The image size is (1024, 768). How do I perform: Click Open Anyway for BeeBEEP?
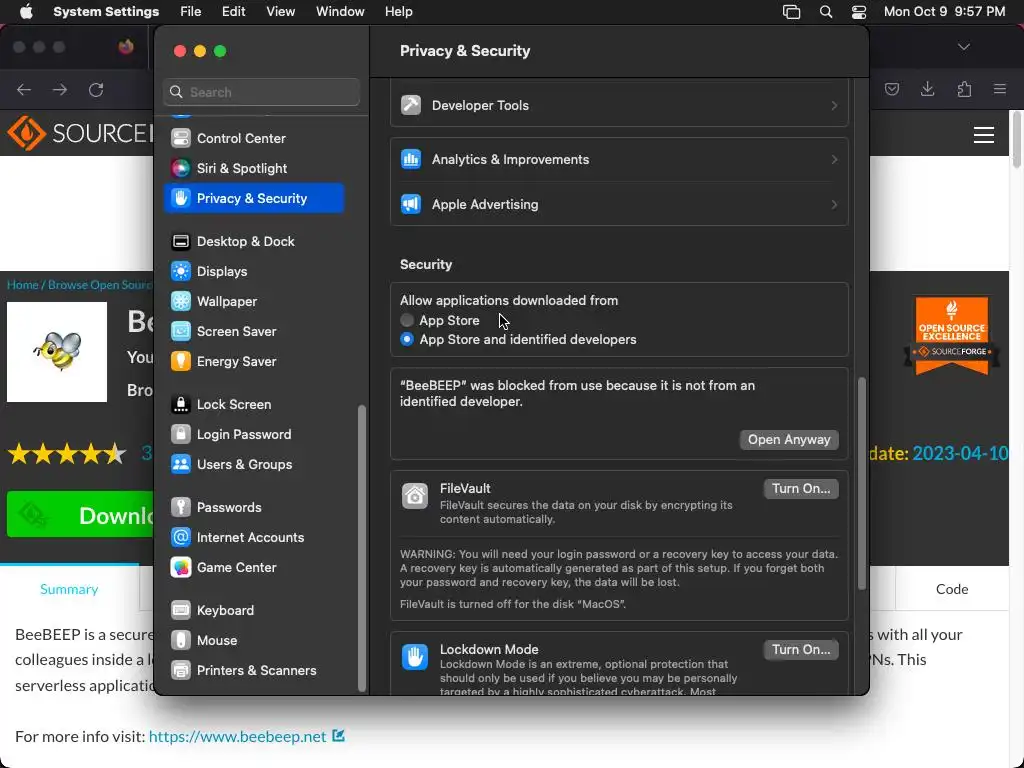tap(789, 440)
